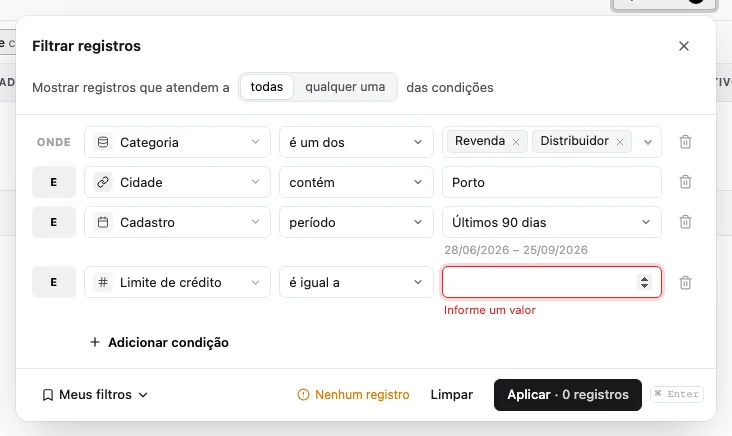
Task: Click the Limpar button
Action: coord(451,394)
